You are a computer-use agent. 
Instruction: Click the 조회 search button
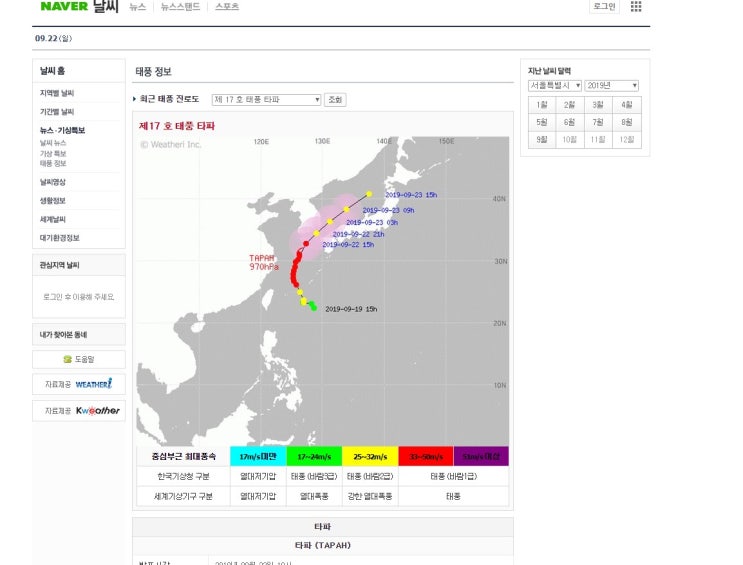(x=335, y=100)
